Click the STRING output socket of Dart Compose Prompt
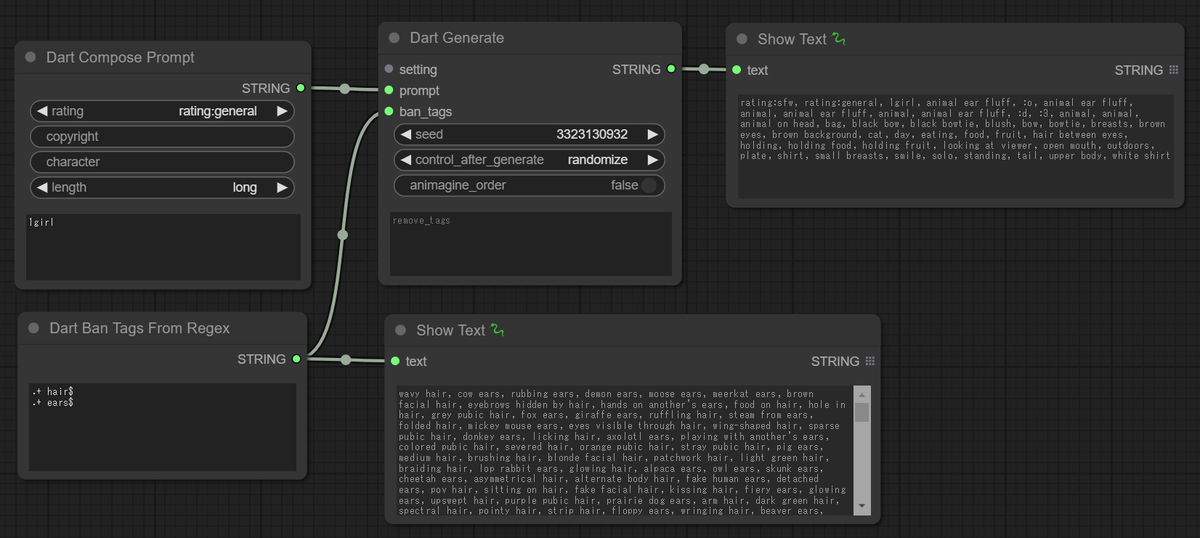Screen dimensions: 1200x538 tap(301, 88)
